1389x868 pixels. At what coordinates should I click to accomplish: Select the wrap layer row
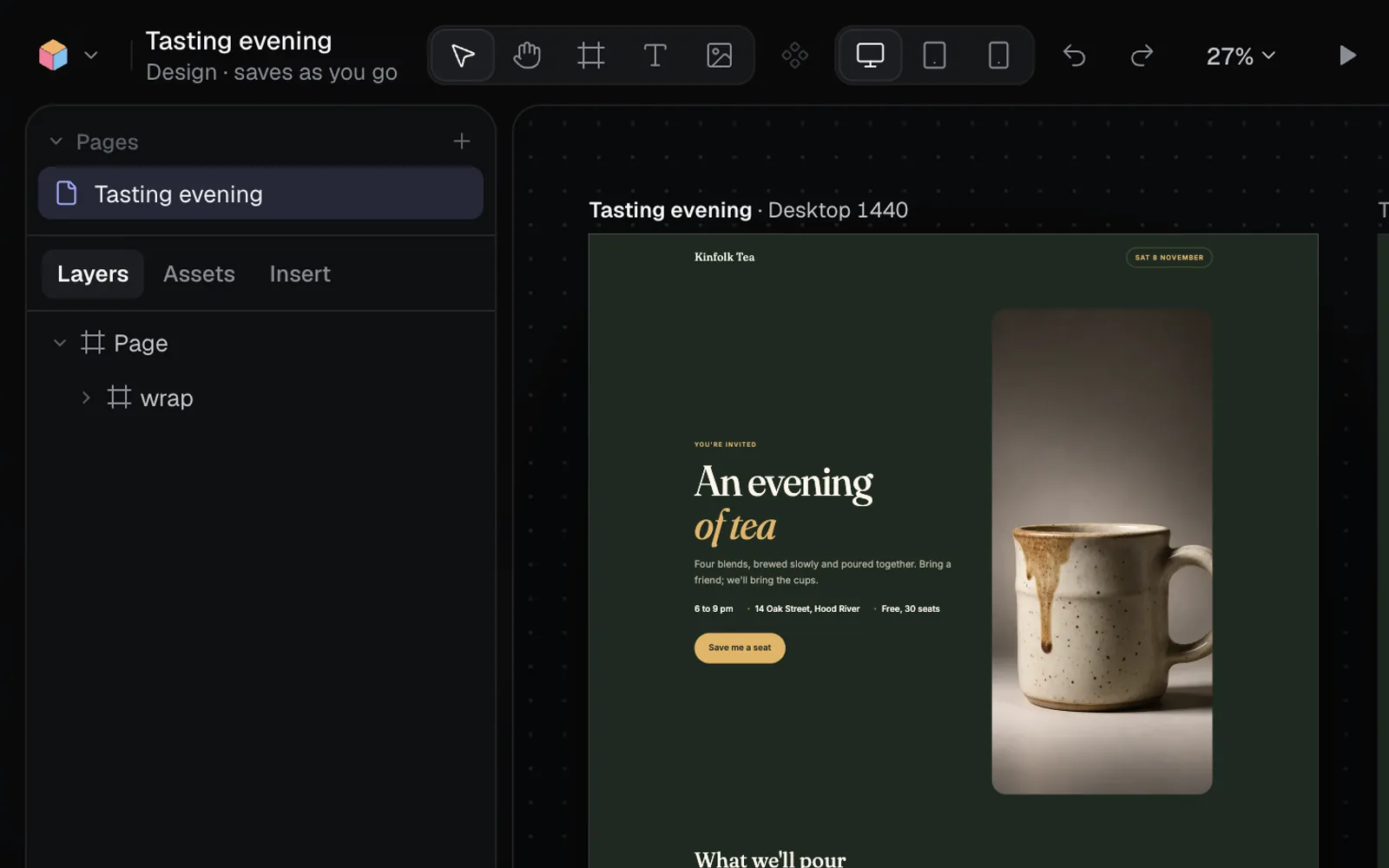(260, 398)
